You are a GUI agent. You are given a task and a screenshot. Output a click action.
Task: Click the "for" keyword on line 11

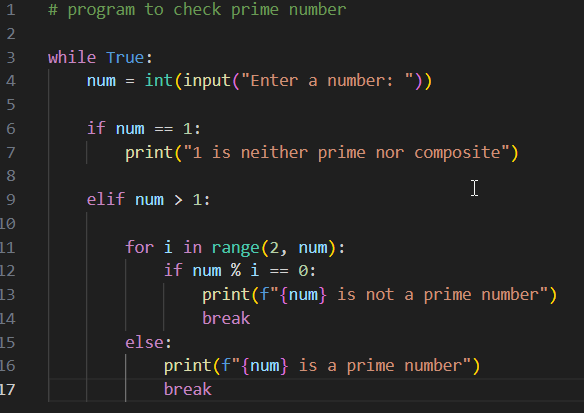[140, 247]
